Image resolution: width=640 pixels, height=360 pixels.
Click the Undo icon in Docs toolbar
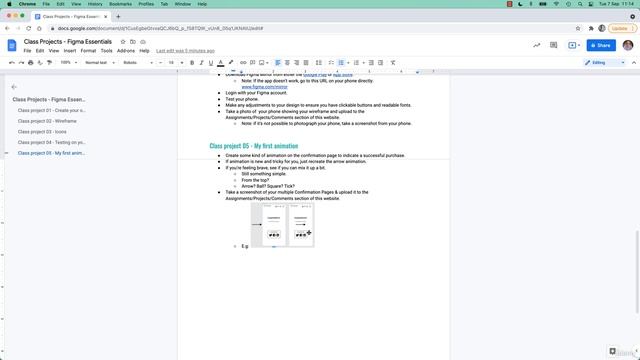[12, 62]
